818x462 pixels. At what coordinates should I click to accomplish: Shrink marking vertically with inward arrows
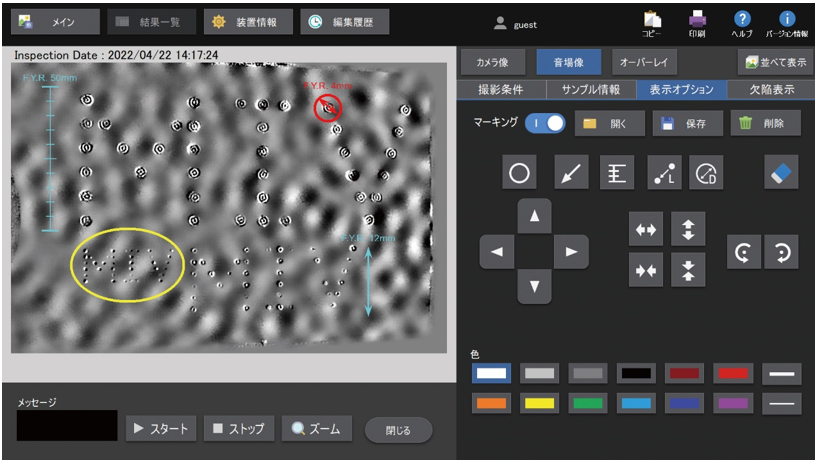688,269
